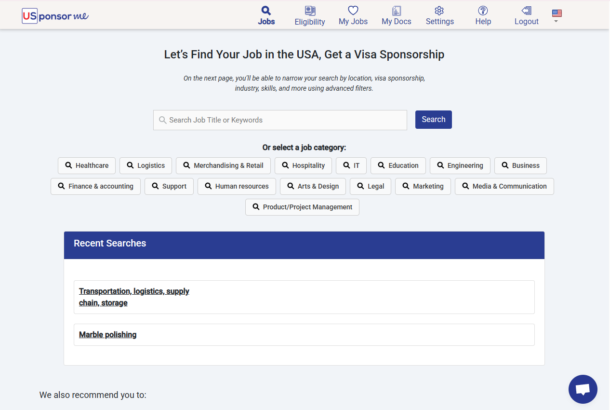The width and height of the screenshot is (610, 410).
Task: Open My Docs document icon
Action: click(x=396, y=10)
